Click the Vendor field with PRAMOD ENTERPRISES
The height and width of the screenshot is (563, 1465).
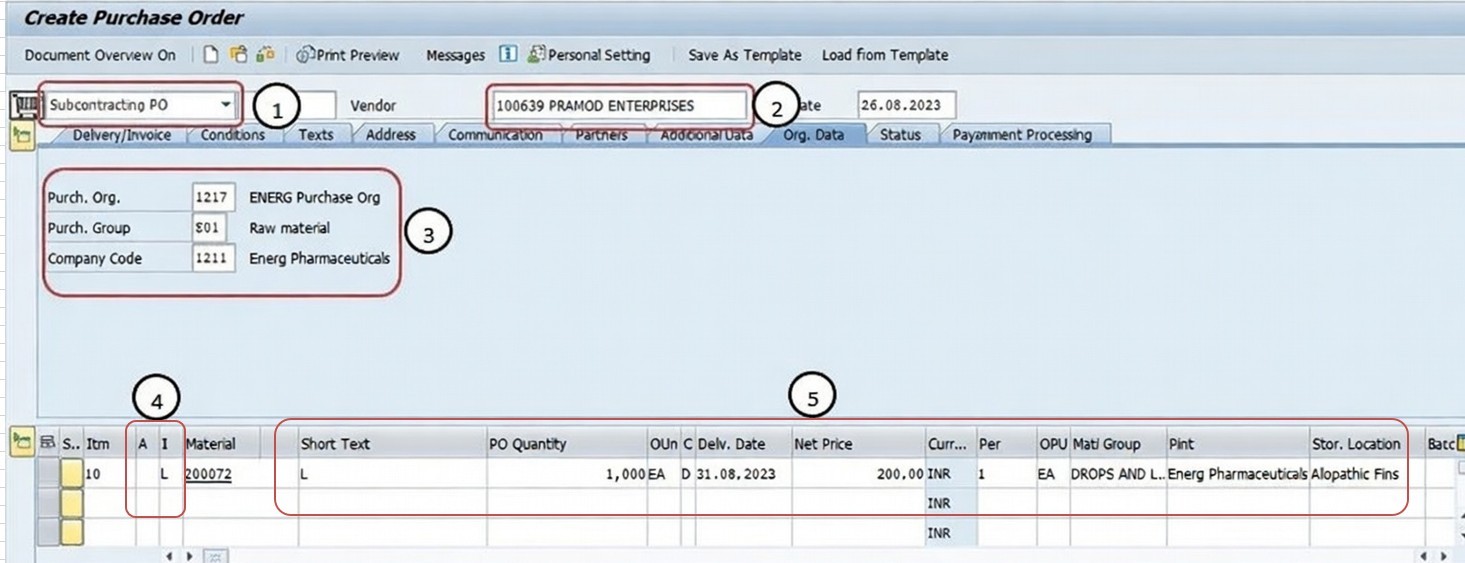(x=618, y=105)
